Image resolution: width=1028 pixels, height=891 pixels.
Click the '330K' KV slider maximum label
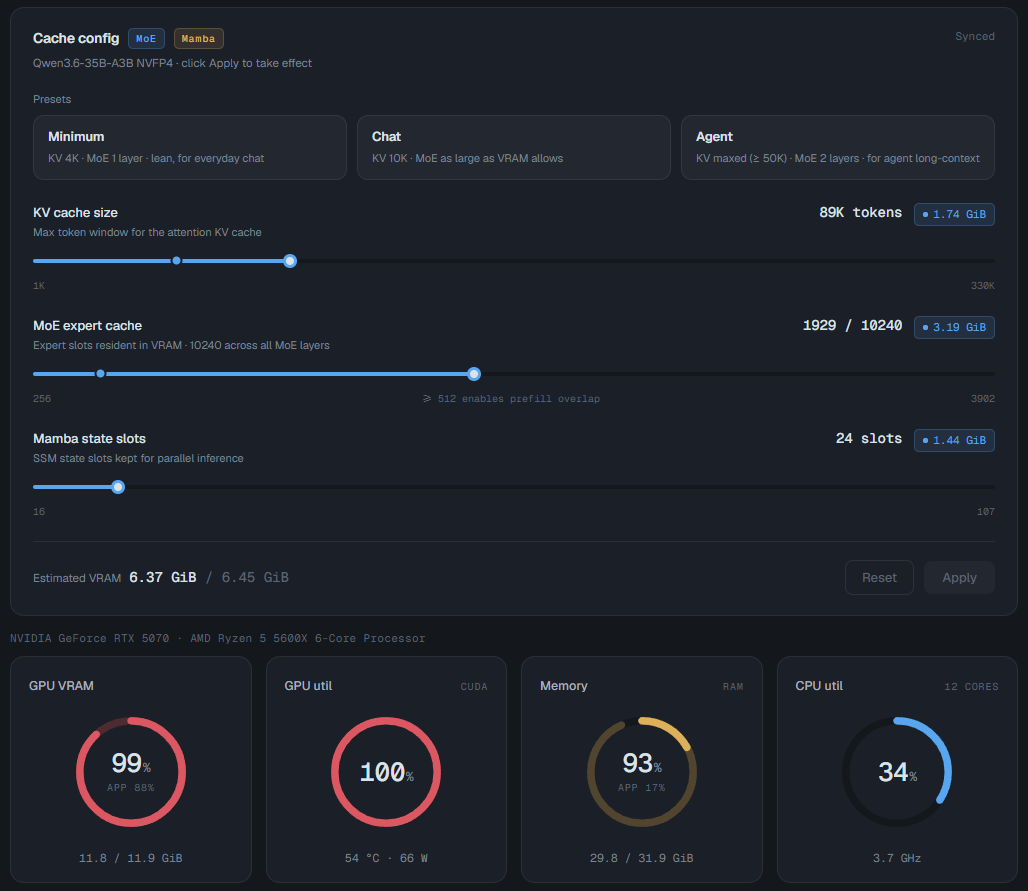[982, 286]
